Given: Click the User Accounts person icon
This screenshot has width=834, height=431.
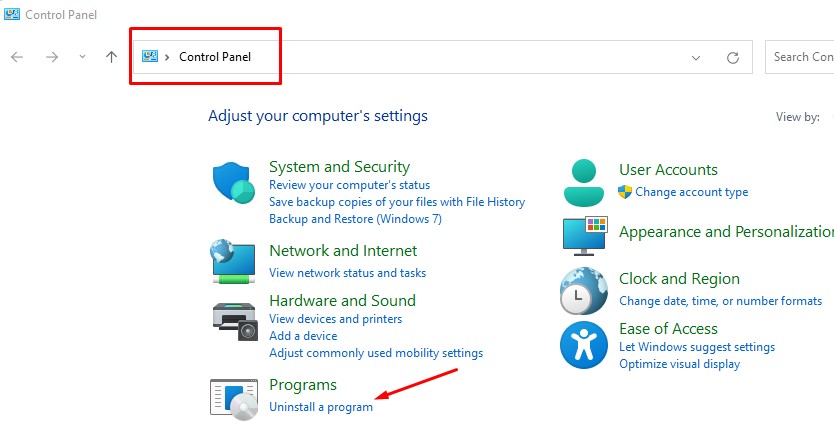Looking at the screenshot, I should pos(585,182).
